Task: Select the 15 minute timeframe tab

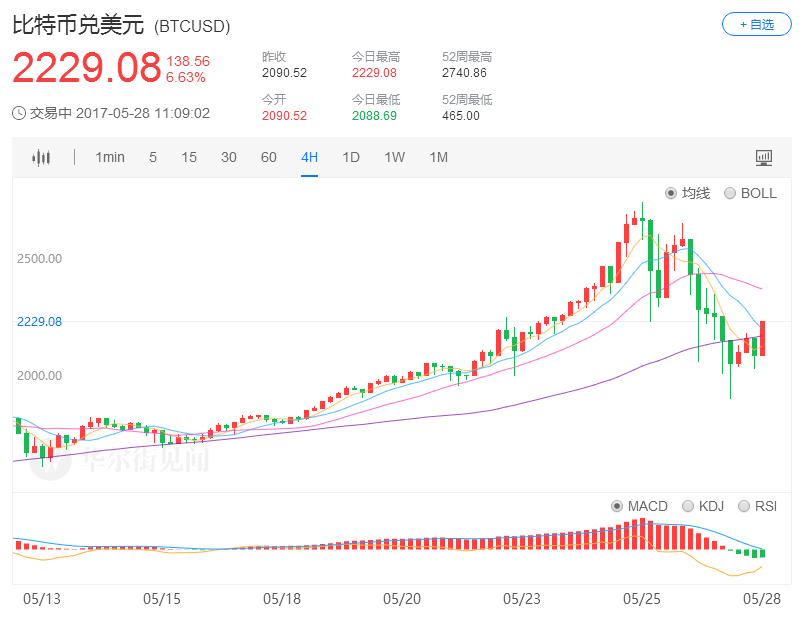Action: click(189, 157)
